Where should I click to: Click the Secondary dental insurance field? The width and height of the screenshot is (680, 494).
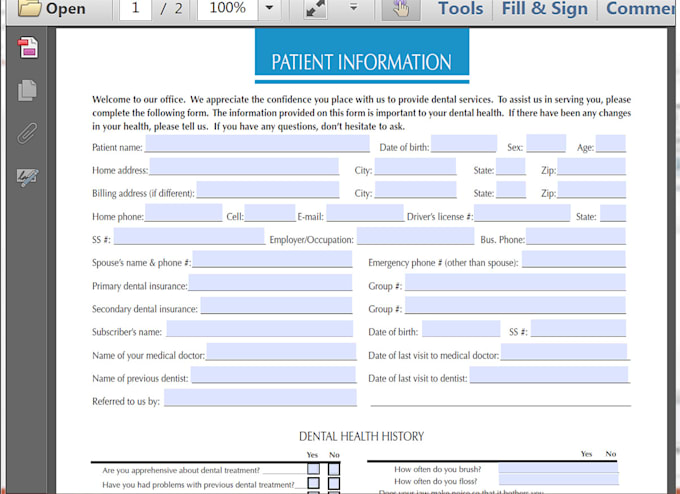tap(276, 305)
